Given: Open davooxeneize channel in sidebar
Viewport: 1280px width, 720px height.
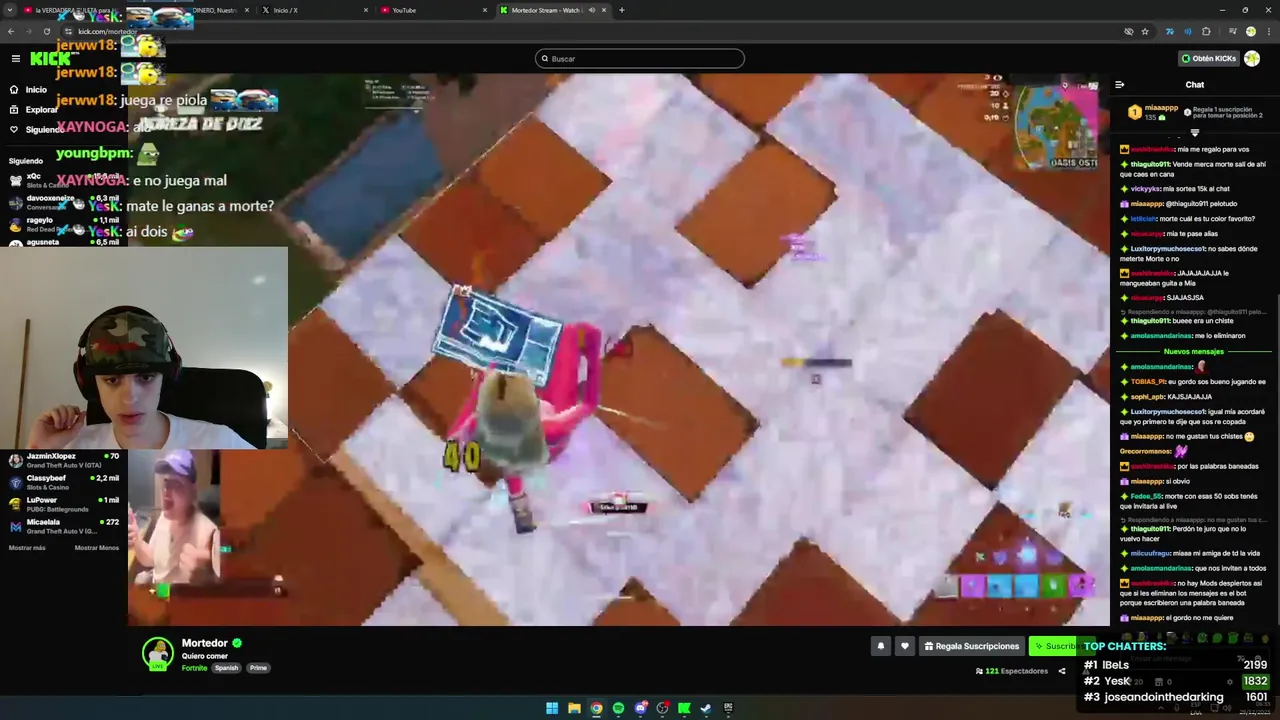Looking at the screenshot, I should [64, 201].
